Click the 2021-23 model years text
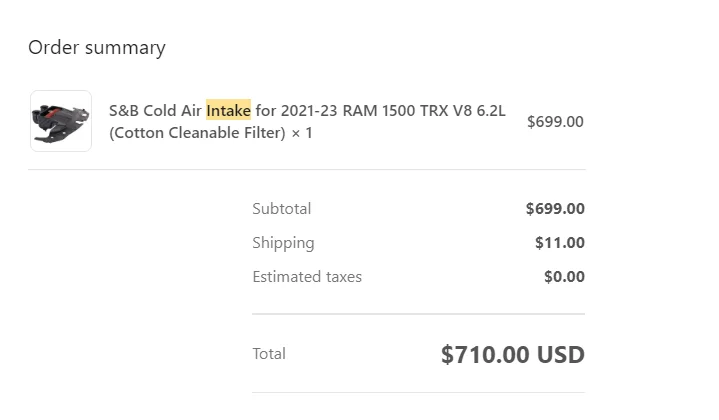Screen dimensions: 719x420 [x=309, y=110]
